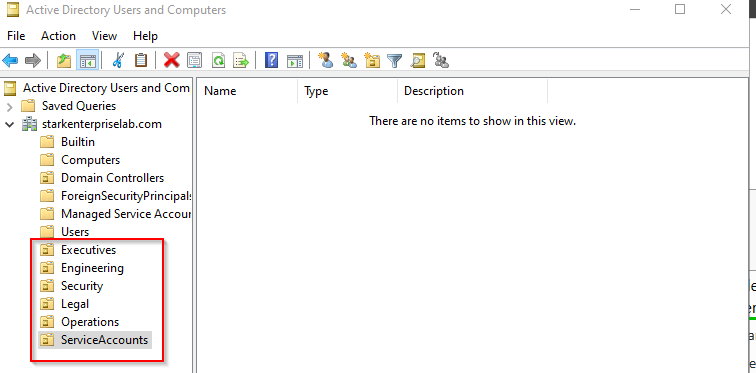This screenshot has height=373, width=756.
Task: Select the Executives OU
Action: pyautogui.click(x=88, y=250)
